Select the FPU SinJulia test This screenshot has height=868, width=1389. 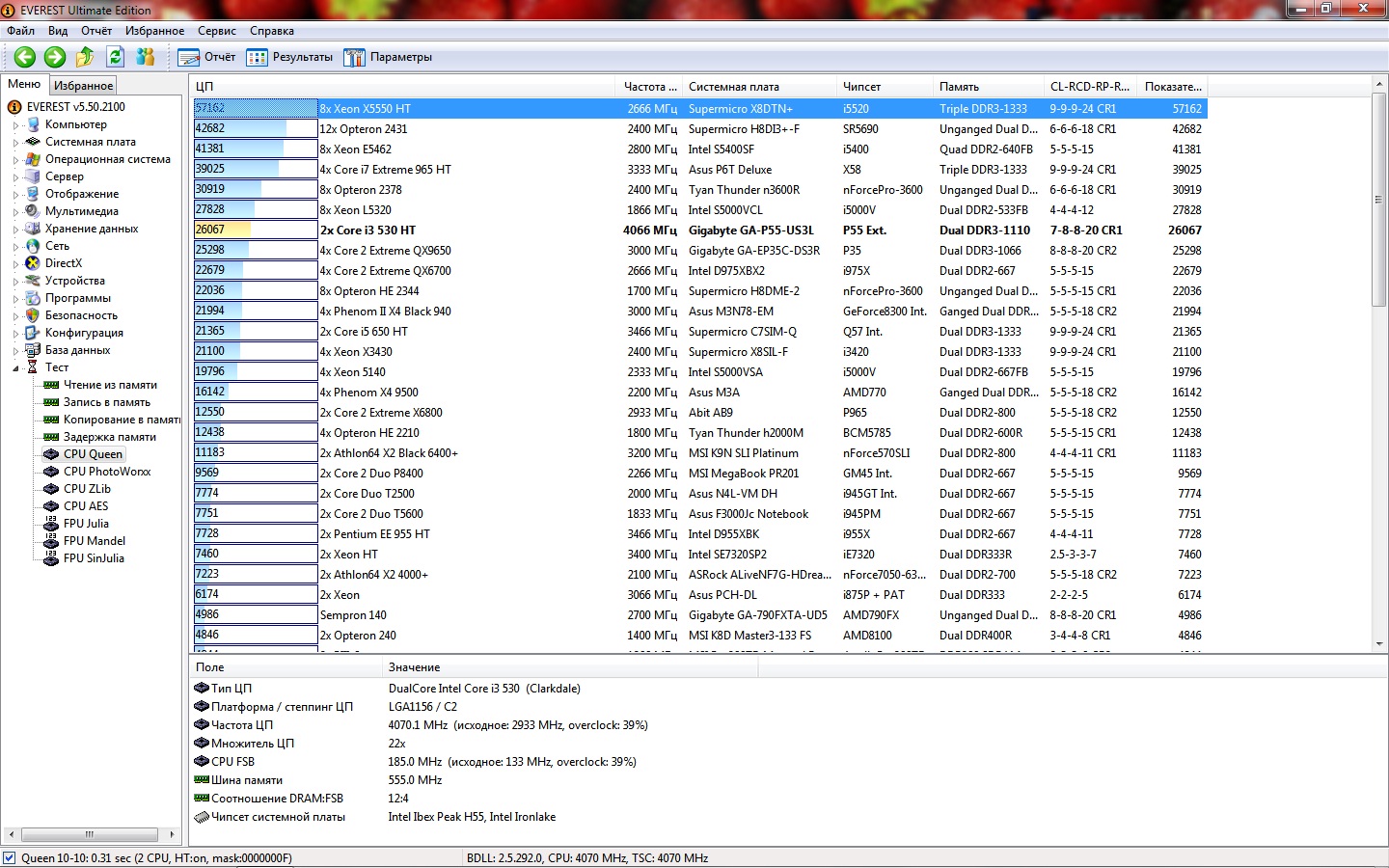94,558
